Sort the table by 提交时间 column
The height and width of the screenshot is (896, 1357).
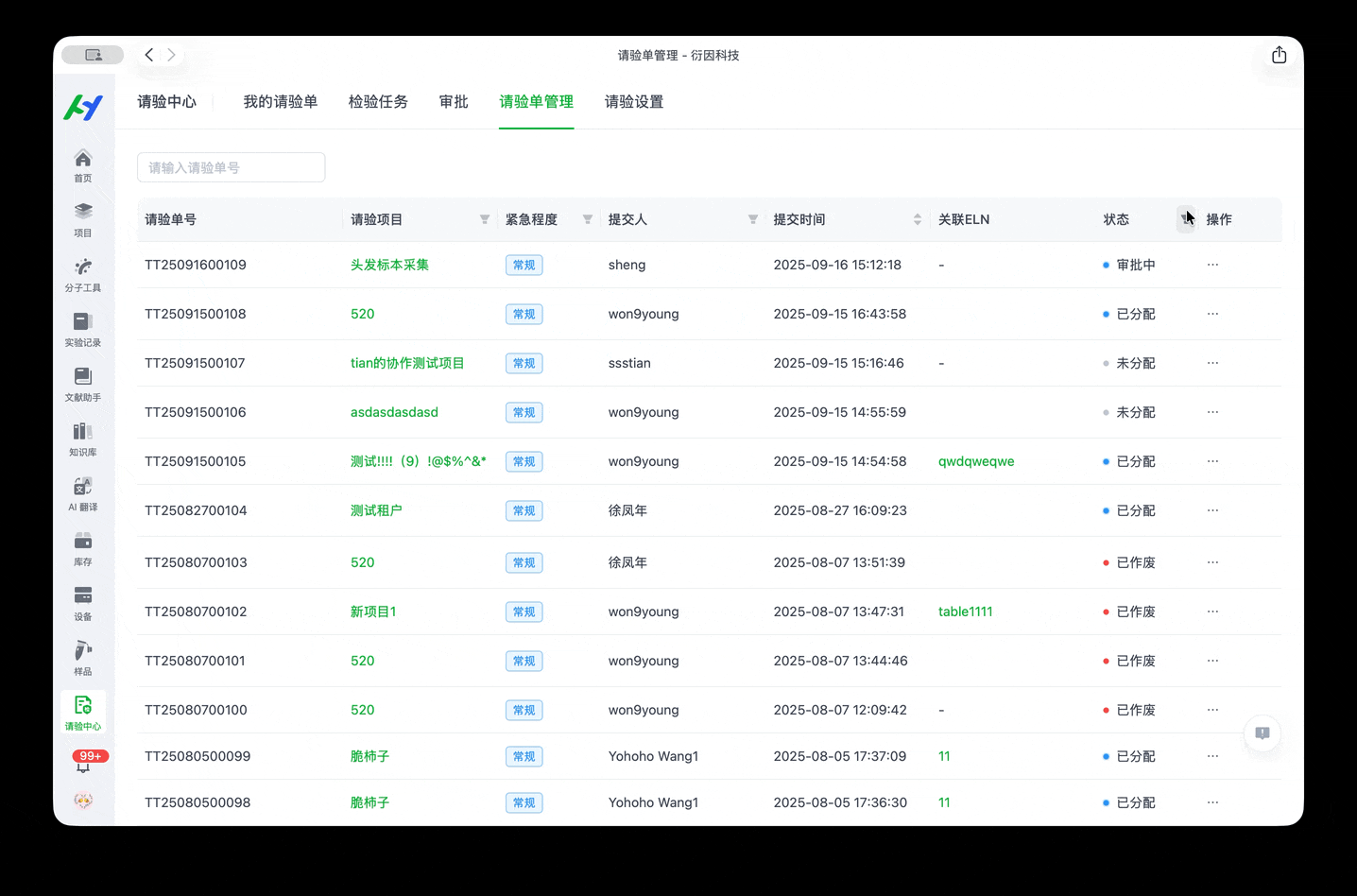click(917, 219)
